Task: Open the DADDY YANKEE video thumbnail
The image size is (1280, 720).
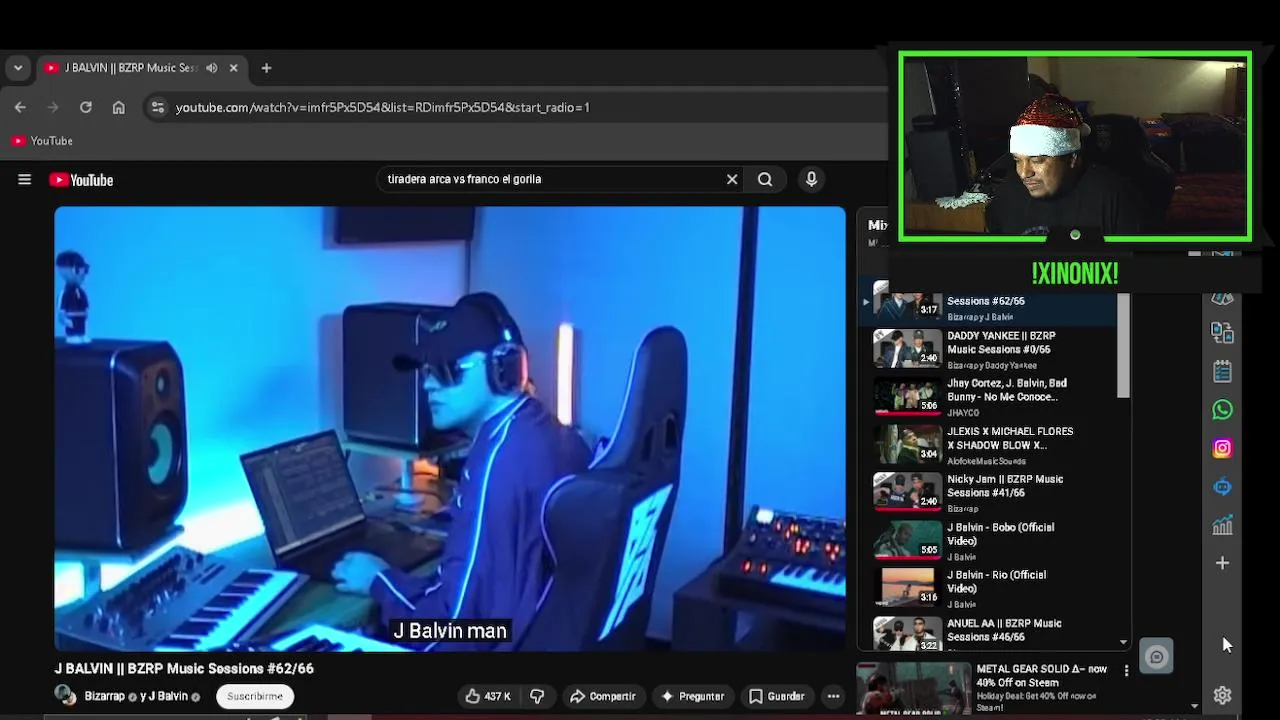Action: pos(907,348)
